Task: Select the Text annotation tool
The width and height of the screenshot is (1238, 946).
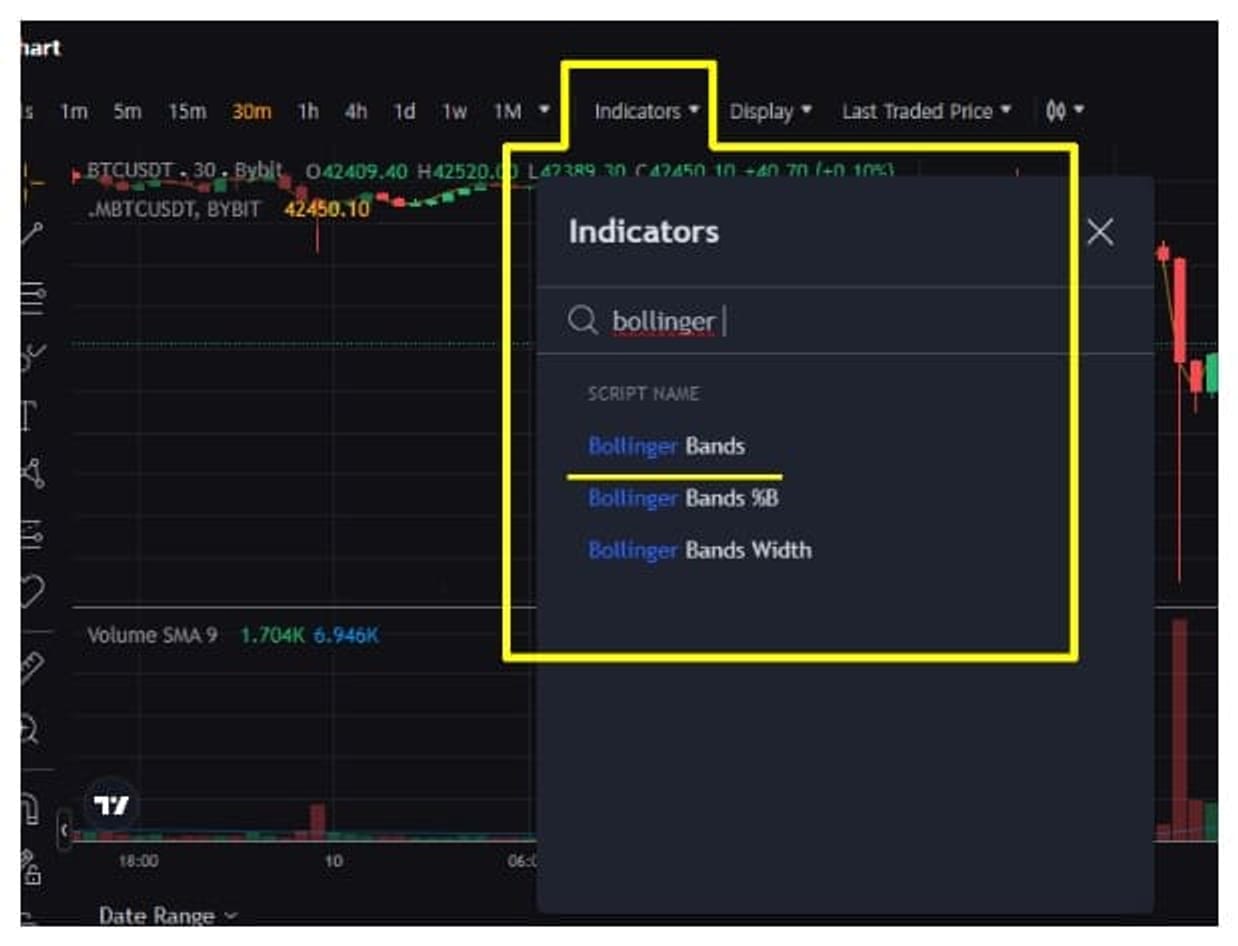Action: 29,414
